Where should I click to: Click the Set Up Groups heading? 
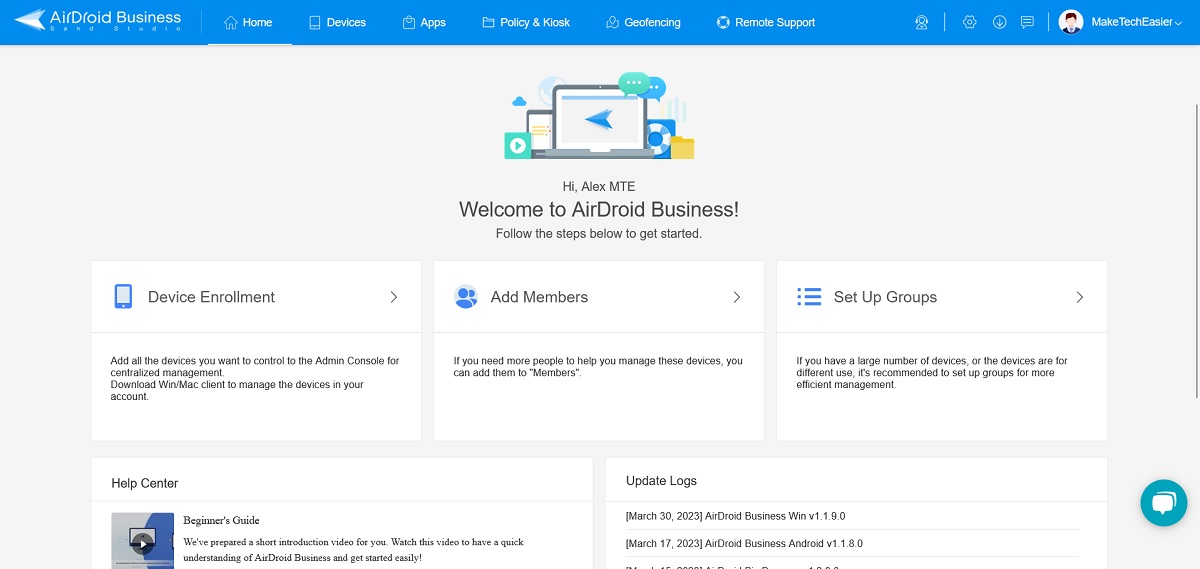click(885, 297)
